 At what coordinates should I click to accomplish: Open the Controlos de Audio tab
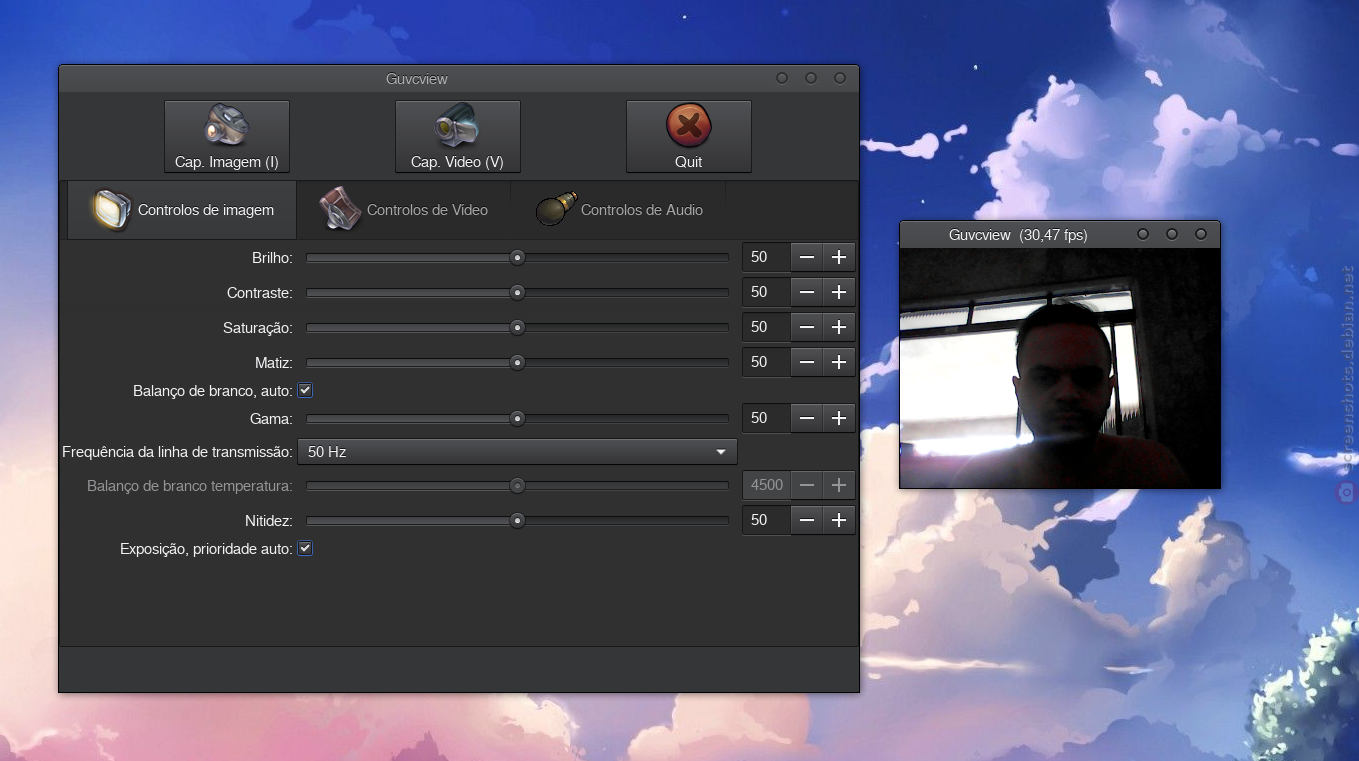618,210
